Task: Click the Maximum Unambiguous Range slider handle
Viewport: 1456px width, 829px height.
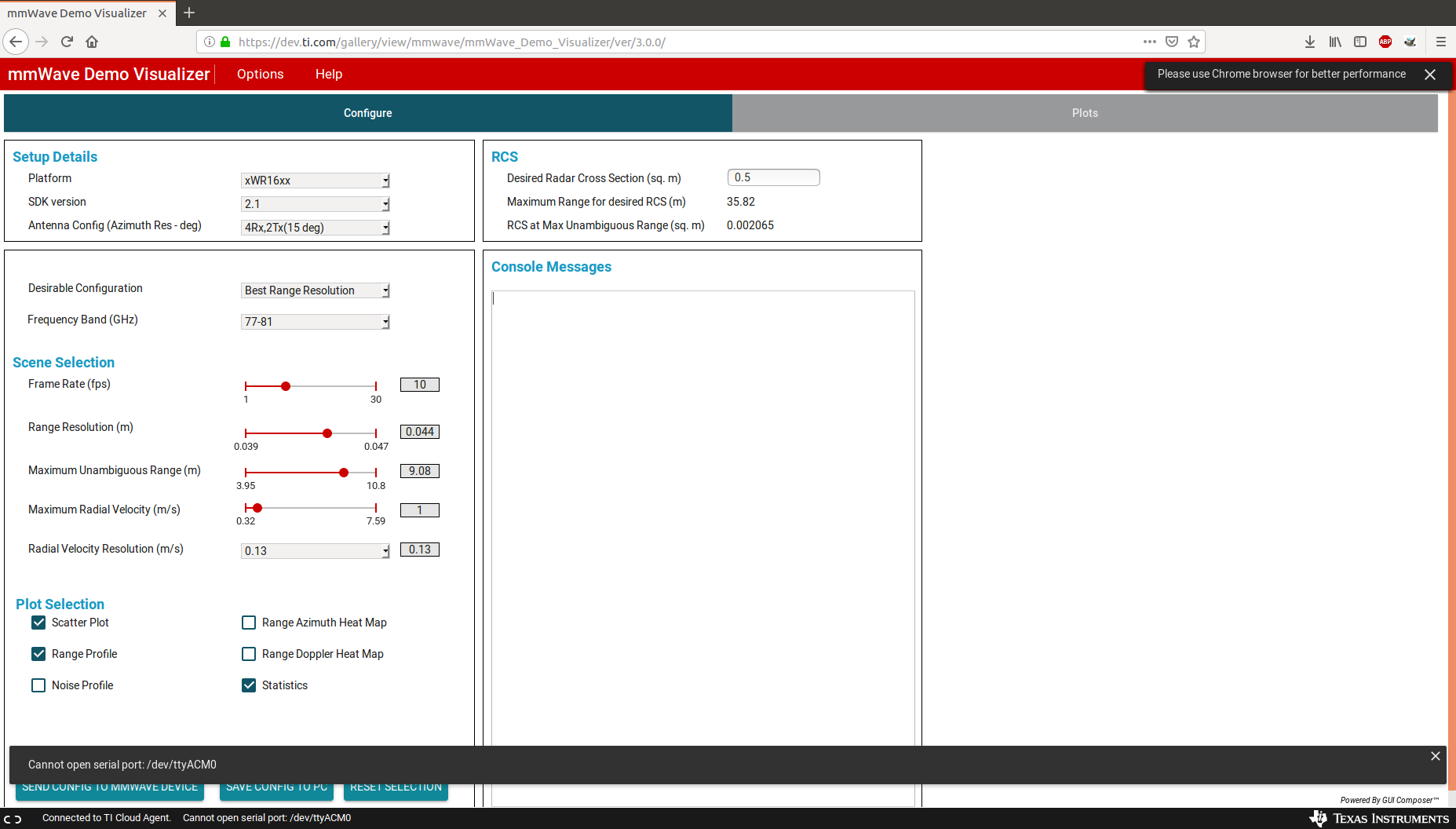Action: 344,473
